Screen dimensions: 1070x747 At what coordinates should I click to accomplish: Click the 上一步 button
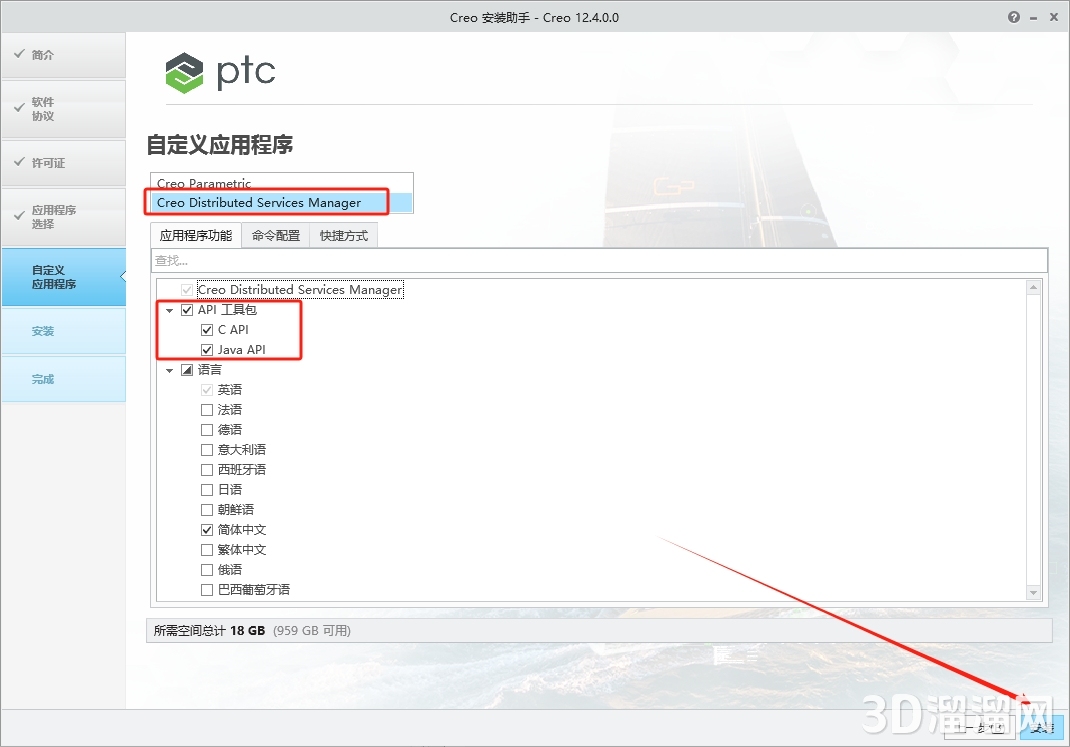pyautogui.click(x=979, y=728)
